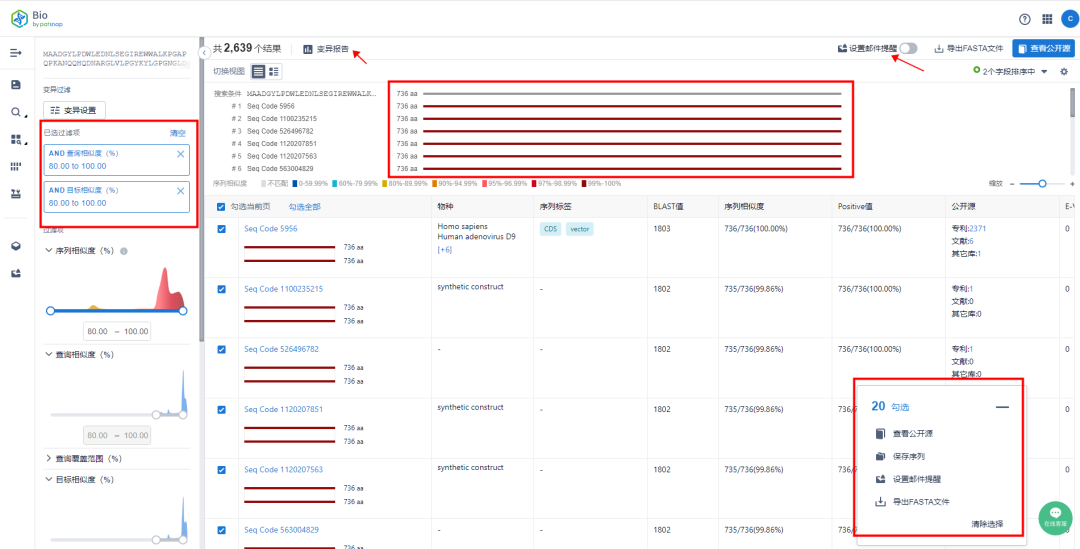The image size is (1080, 549).
Task: Click the 变异设置 button
Action: 74,110
